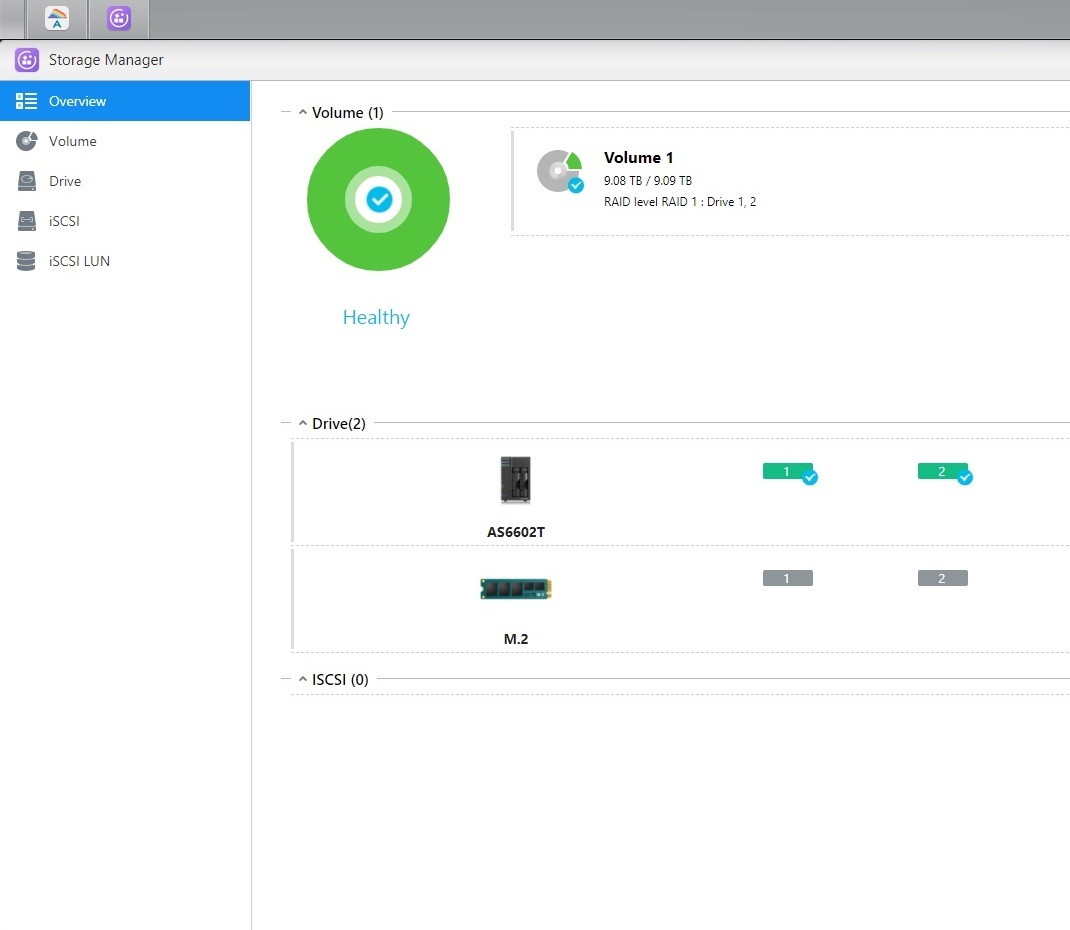The height and width of the screenshot is (930, 1070).
Task: Select the iSCSI section in sidebar
Action: click(65, 221)
